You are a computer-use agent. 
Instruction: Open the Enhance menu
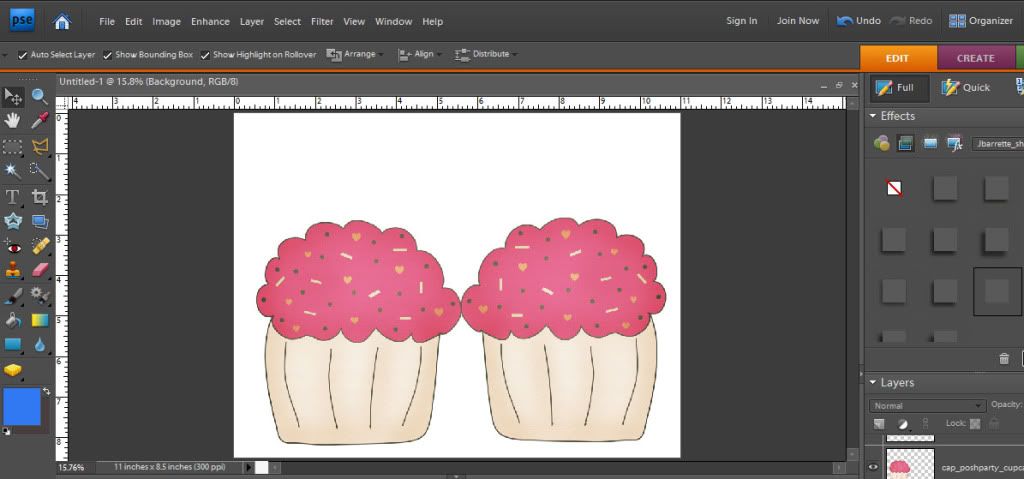tap(210, 22)
